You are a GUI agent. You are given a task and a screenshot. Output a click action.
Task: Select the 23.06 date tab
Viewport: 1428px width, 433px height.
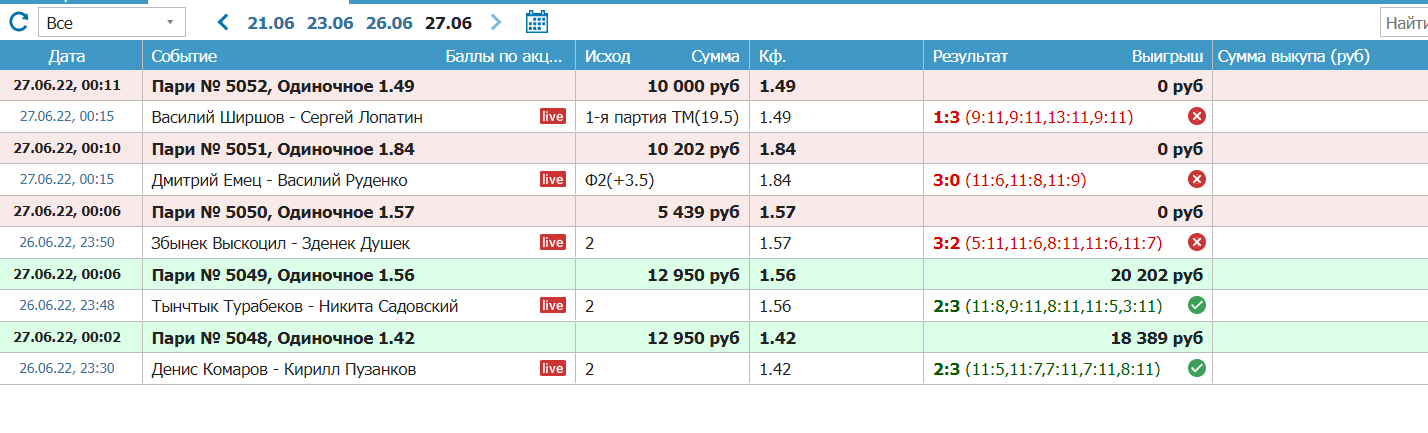(330, 23)
